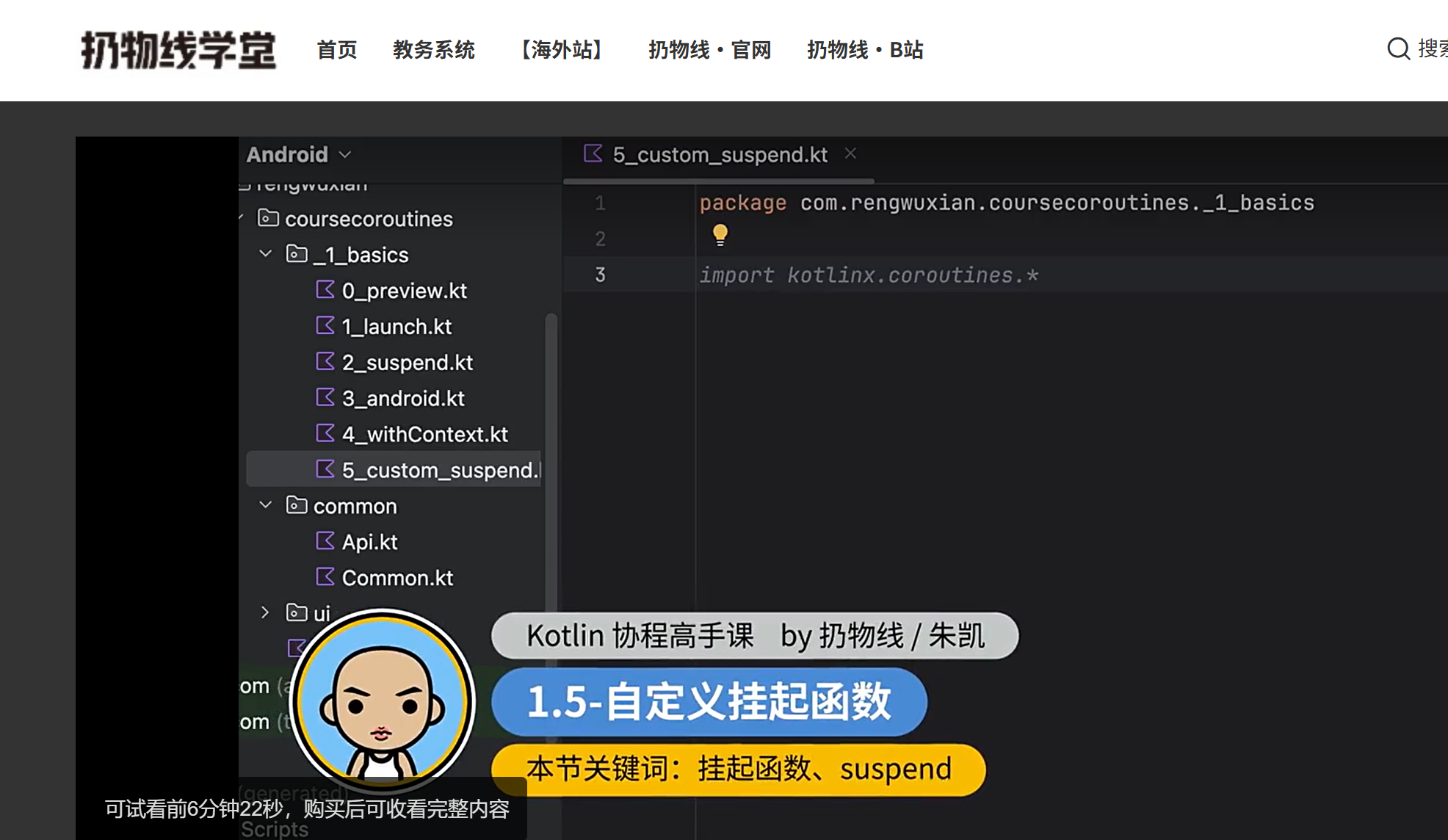Open 3_android.kt in the tree
1448x840 pixels.
point(403,399)
